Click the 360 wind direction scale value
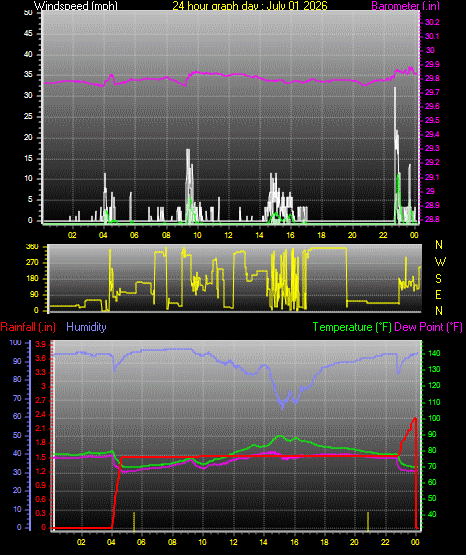Screen dimensions: 466x555 32,247
